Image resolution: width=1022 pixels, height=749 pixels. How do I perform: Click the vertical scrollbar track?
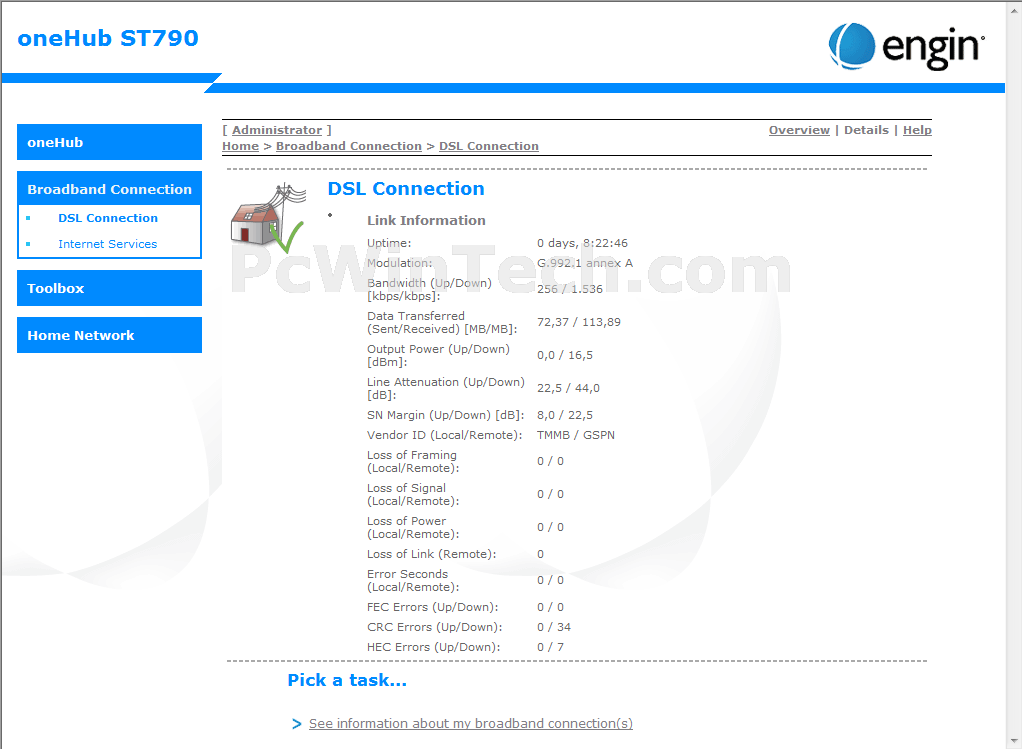(1014, 378)
